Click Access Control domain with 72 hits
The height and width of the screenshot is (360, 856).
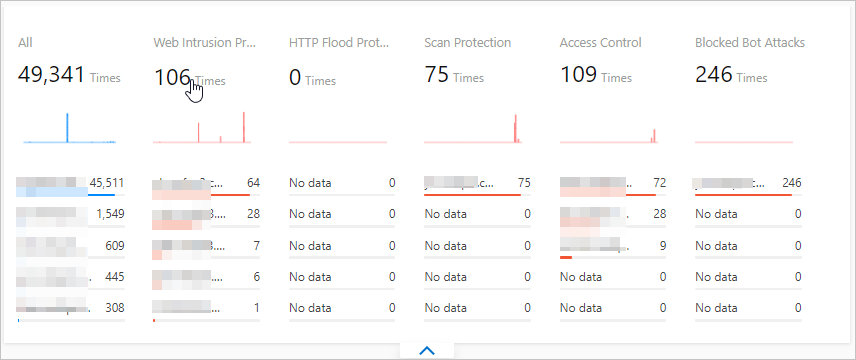613,185
